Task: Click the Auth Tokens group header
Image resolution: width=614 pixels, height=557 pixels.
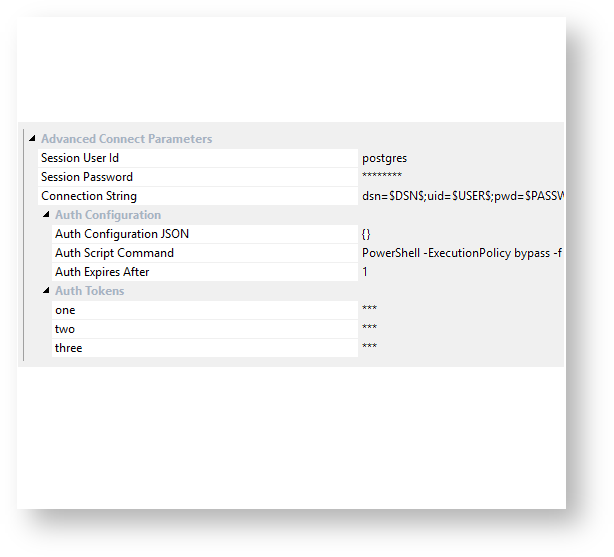Action: click(x=90, y=291)
